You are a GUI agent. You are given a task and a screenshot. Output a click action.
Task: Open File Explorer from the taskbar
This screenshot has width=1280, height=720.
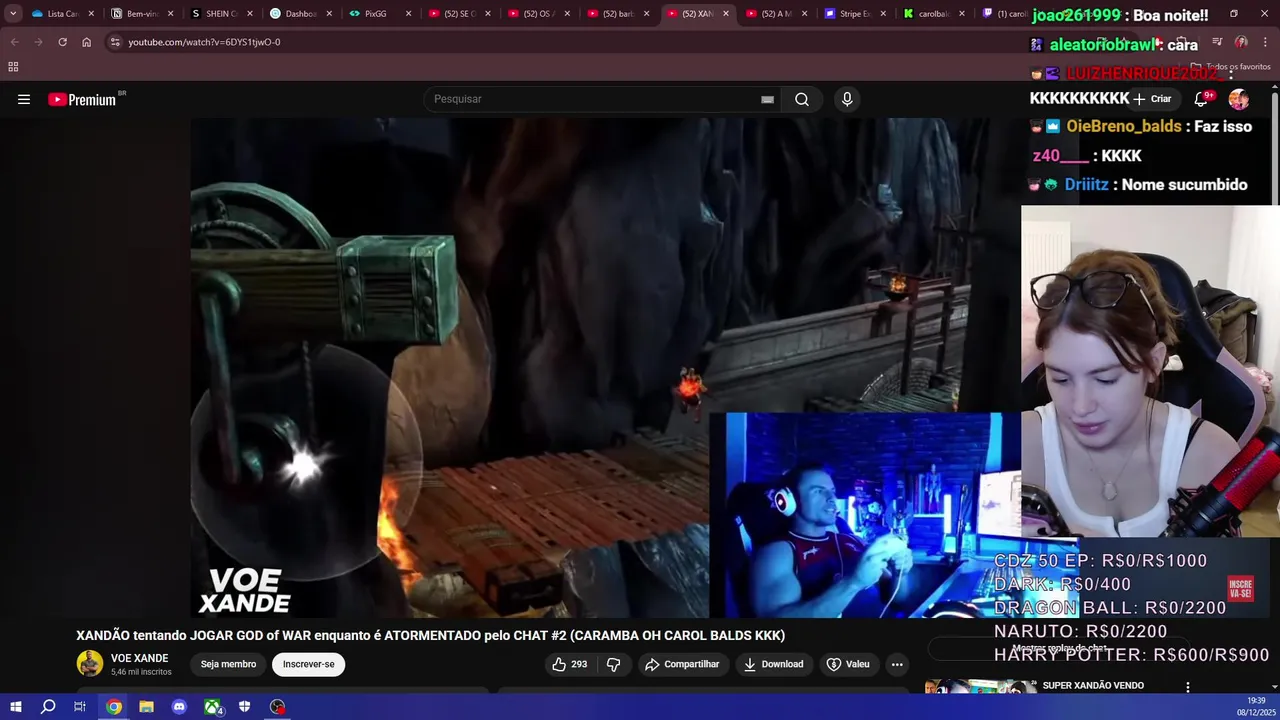[146, 707]
